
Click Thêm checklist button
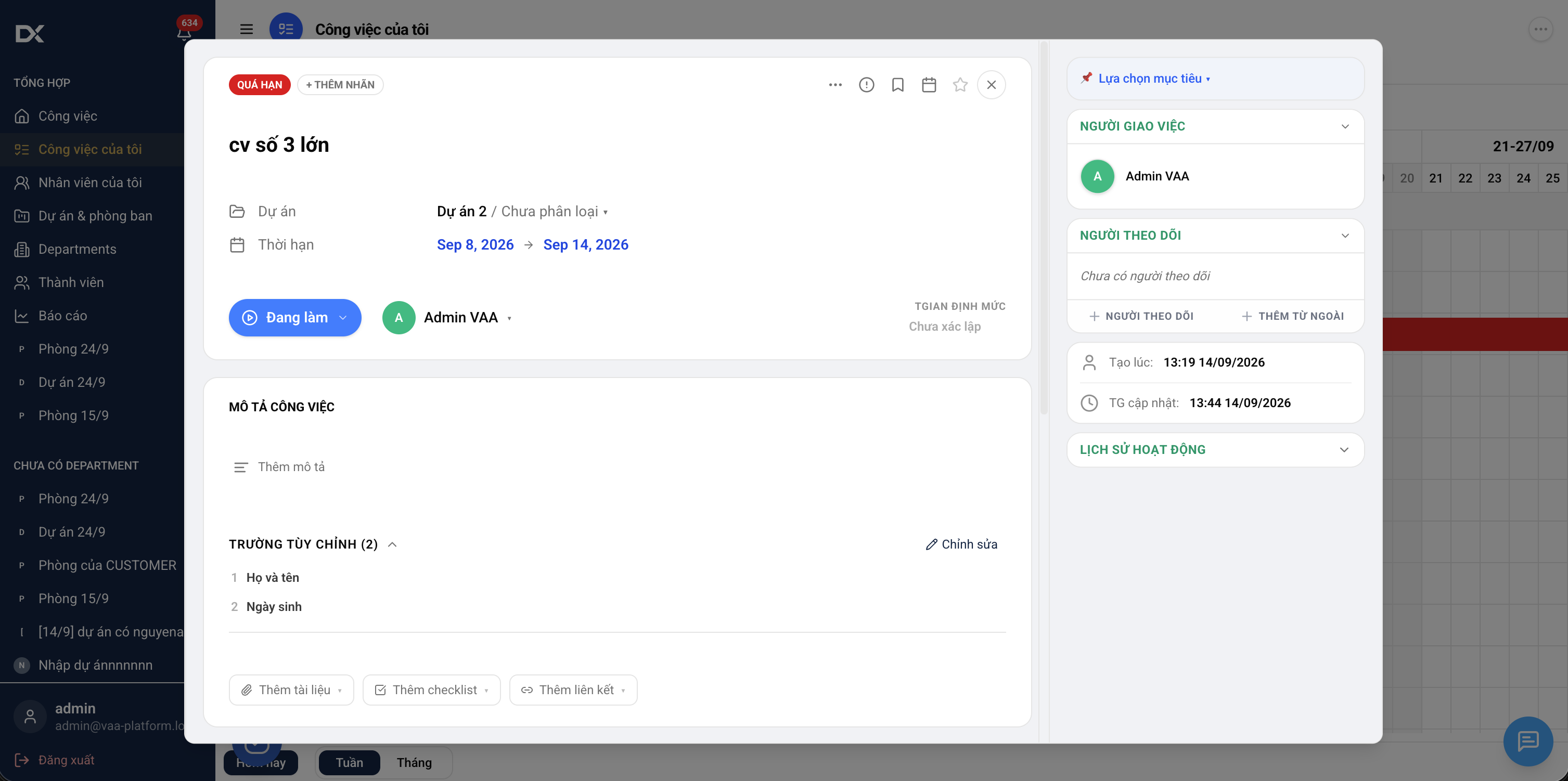[x=431, y=690]
